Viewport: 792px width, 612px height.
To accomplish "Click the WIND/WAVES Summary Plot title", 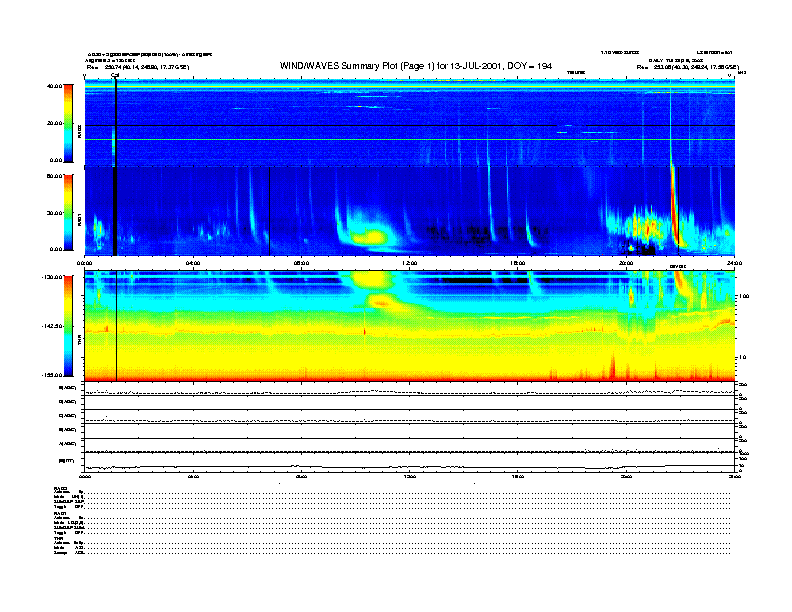I will [416, 66].
